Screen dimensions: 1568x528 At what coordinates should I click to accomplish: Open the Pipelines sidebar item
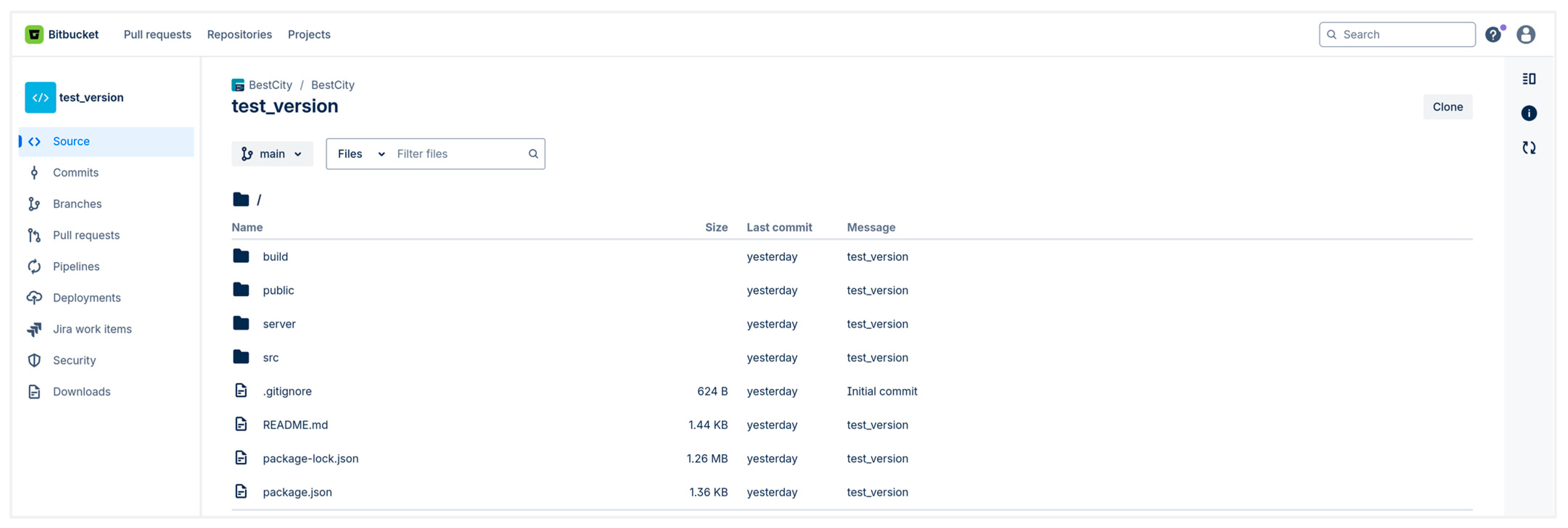click(75, 266)
